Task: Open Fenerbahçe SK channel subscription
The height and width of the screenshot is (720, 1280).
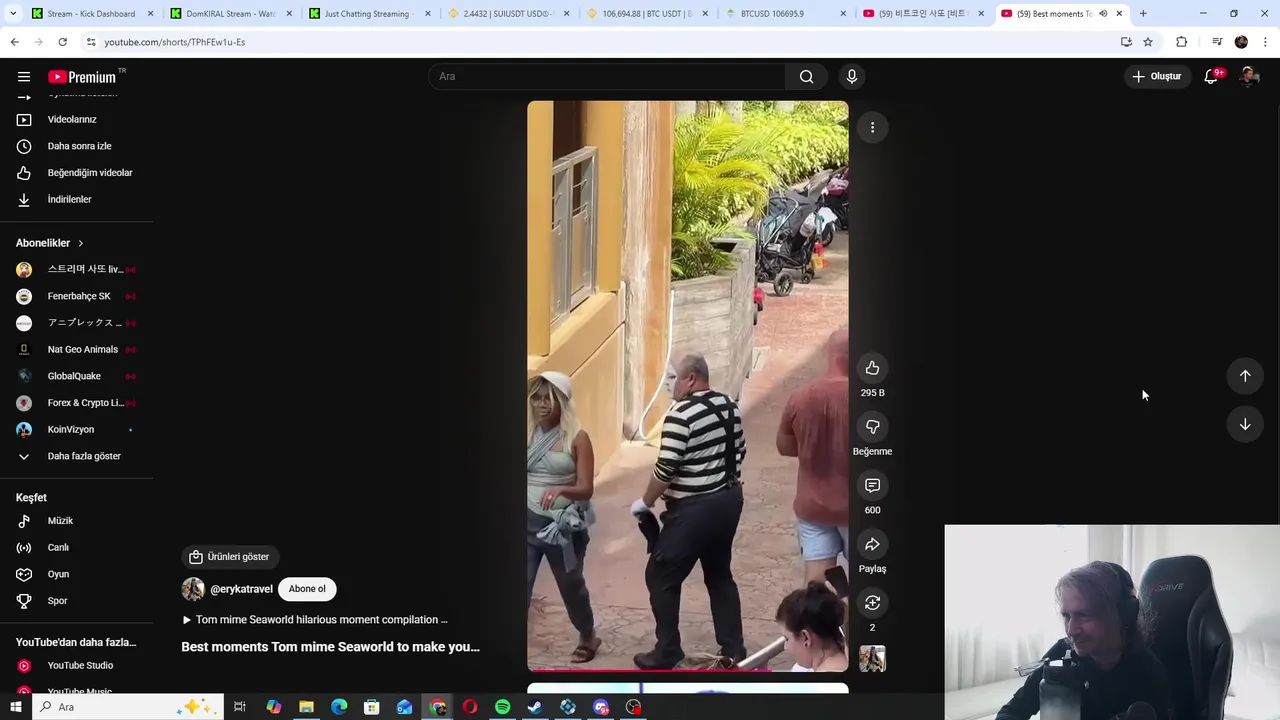Action: pos(77,296)
